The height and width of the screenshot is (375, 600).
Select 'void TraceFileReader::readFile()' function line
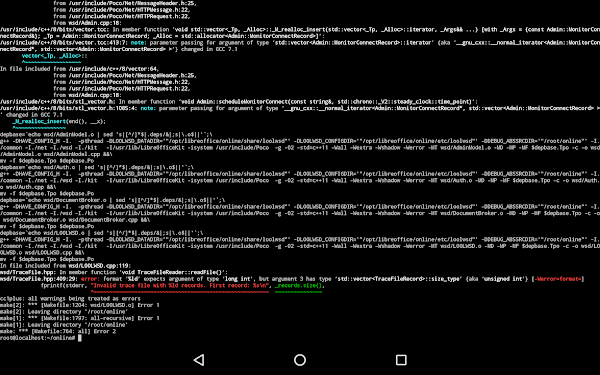point(114,272)
